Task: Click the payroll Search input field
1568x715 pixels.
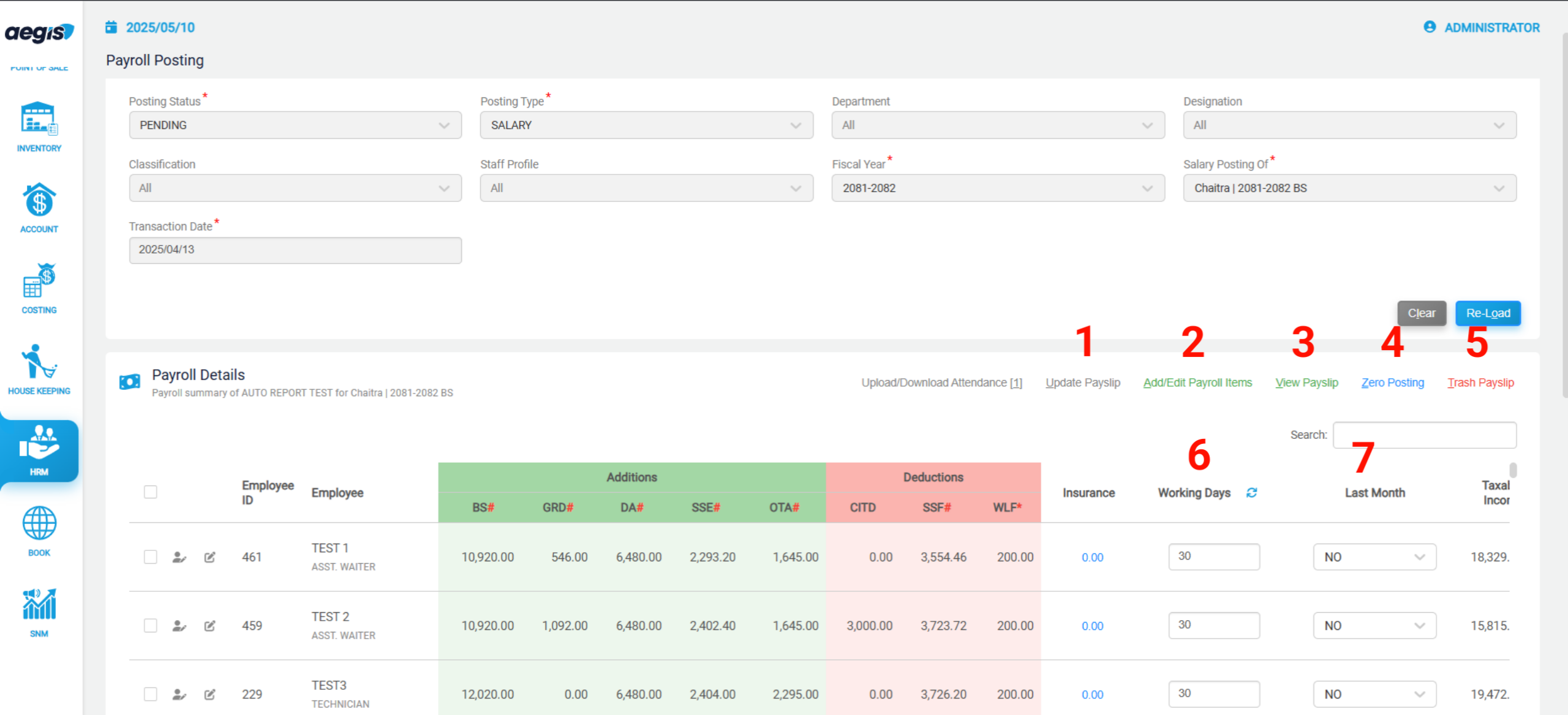Action: (1425, 435)
